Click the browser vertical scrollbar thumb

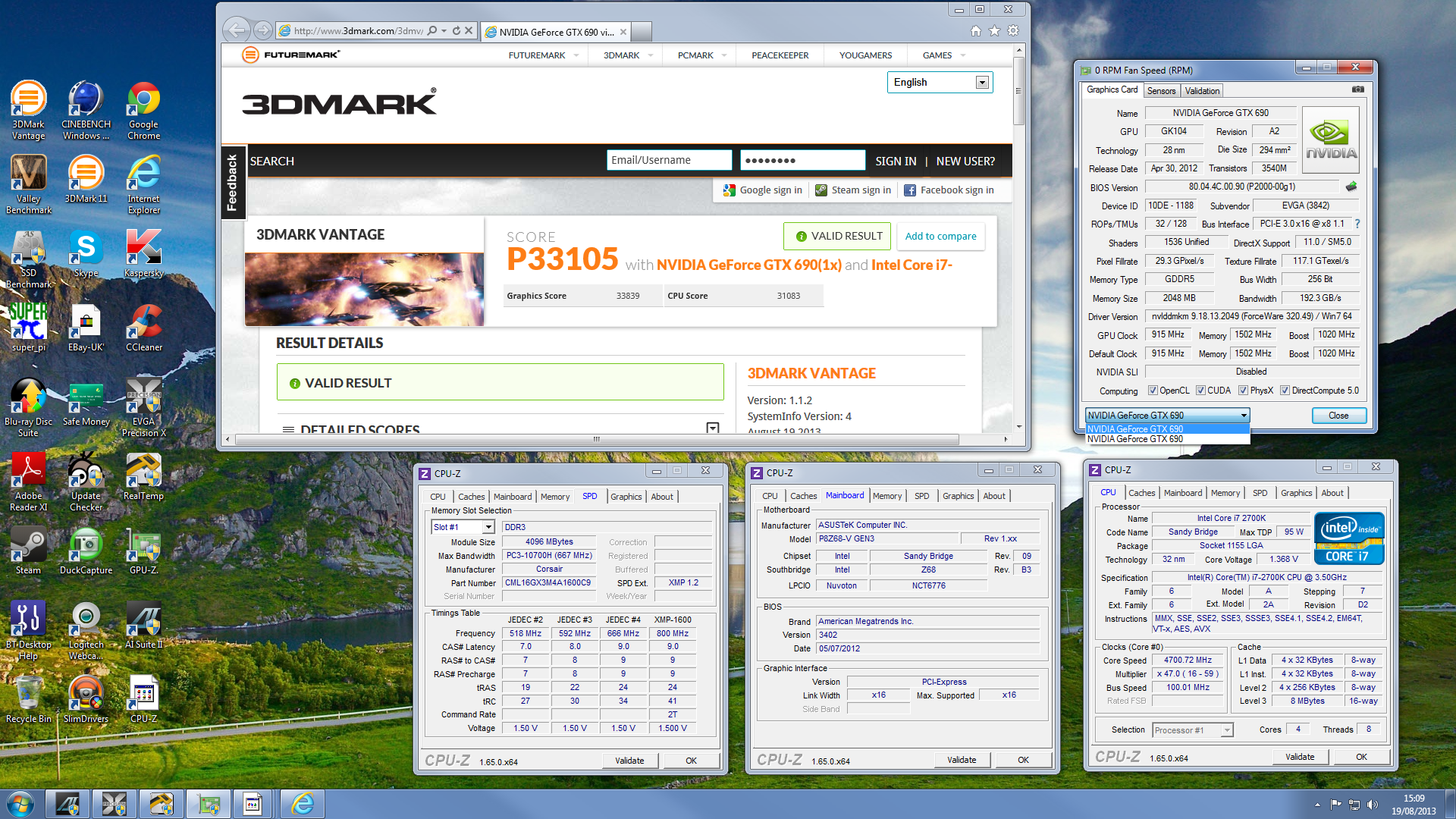[x=1018, y=91]
